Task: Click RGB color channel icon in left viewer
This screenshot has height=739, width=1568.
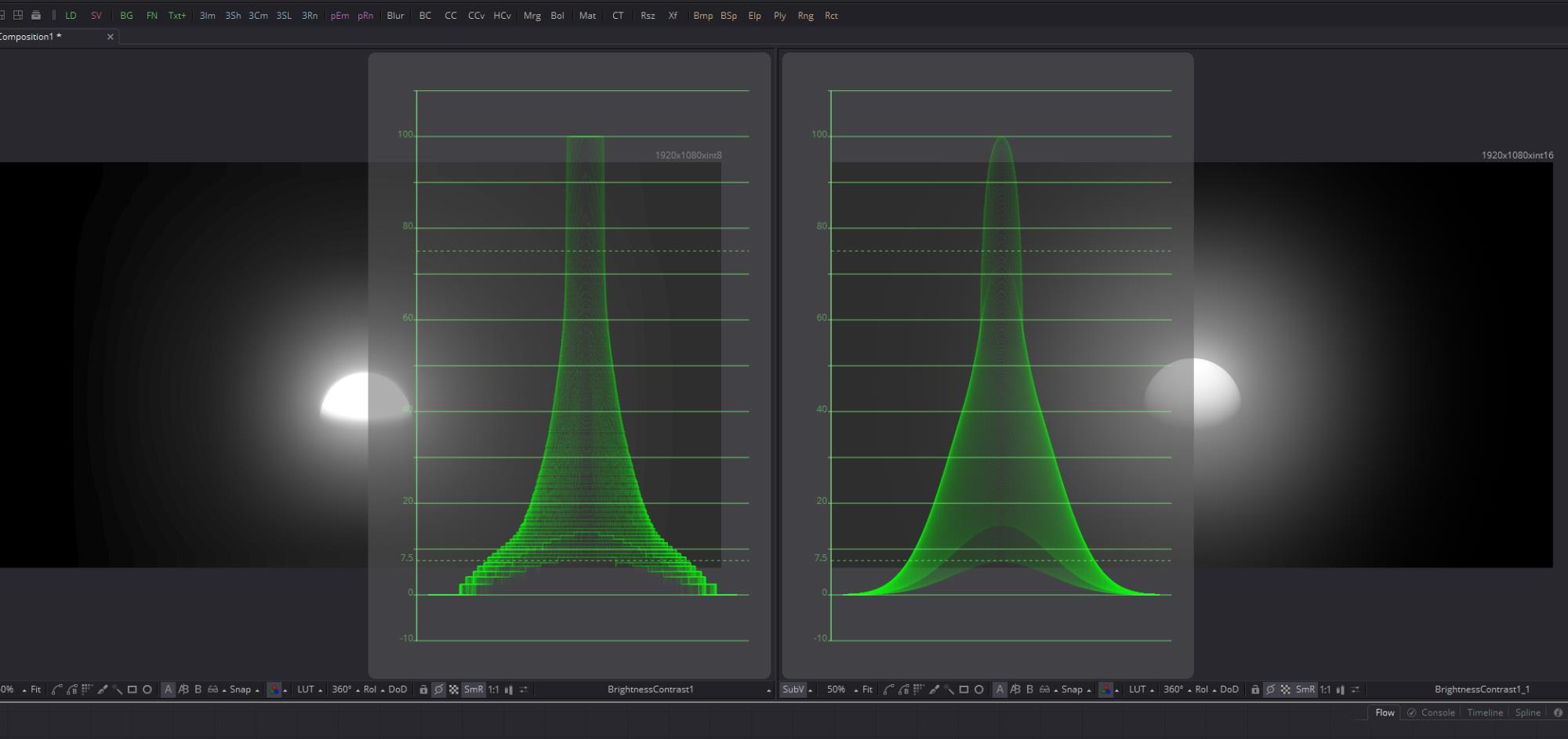Action: point(274,690)
